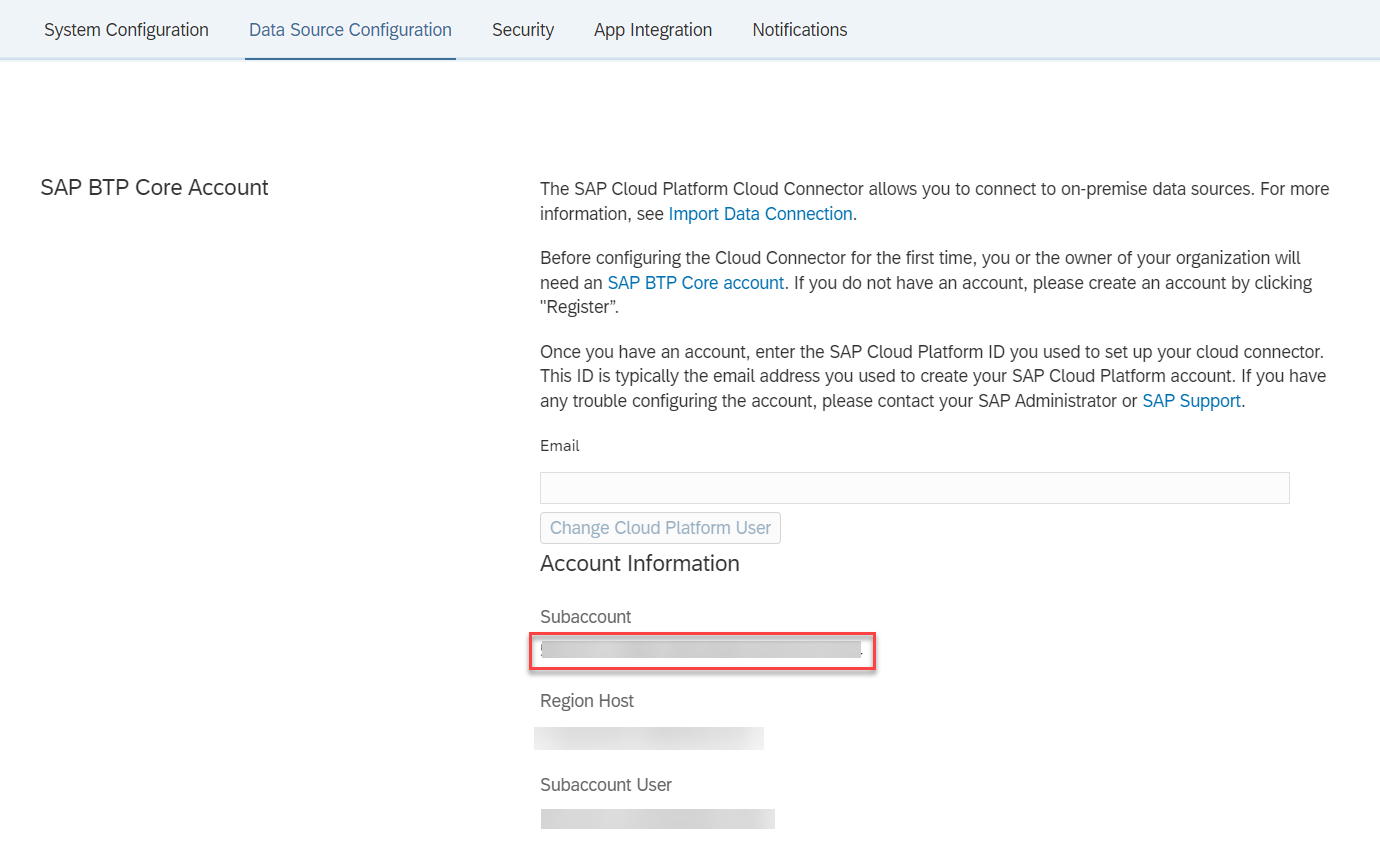Click the SAP Support link
Viewport: 1380px width, 856px height.
pyautogui.click(x=1191, y=401)
